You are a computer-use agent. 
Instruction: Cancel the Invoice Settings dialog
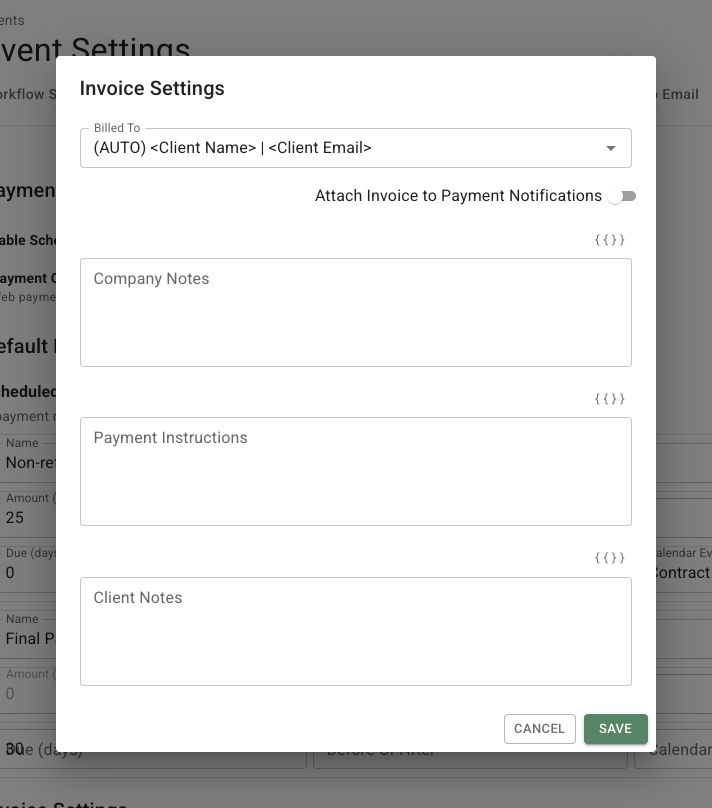pos(539,729)
